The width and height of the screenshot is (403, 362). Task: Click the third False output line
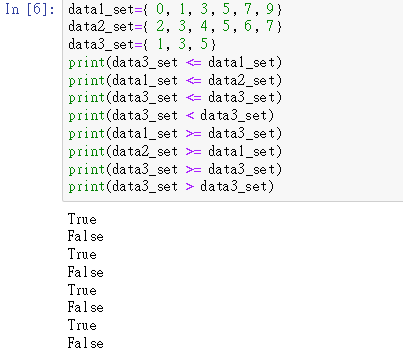(86, 307)
